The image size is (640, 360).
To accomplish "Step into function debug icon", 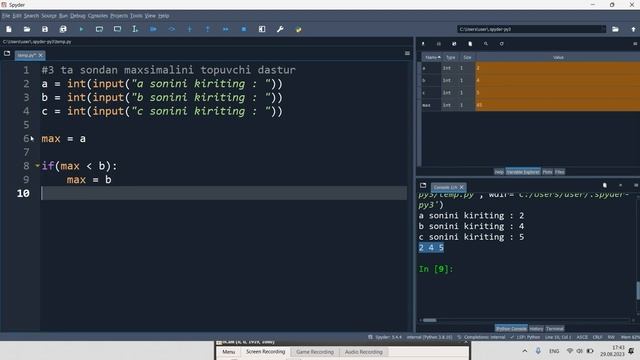I will pyautogui.click(x=189, y=29).
